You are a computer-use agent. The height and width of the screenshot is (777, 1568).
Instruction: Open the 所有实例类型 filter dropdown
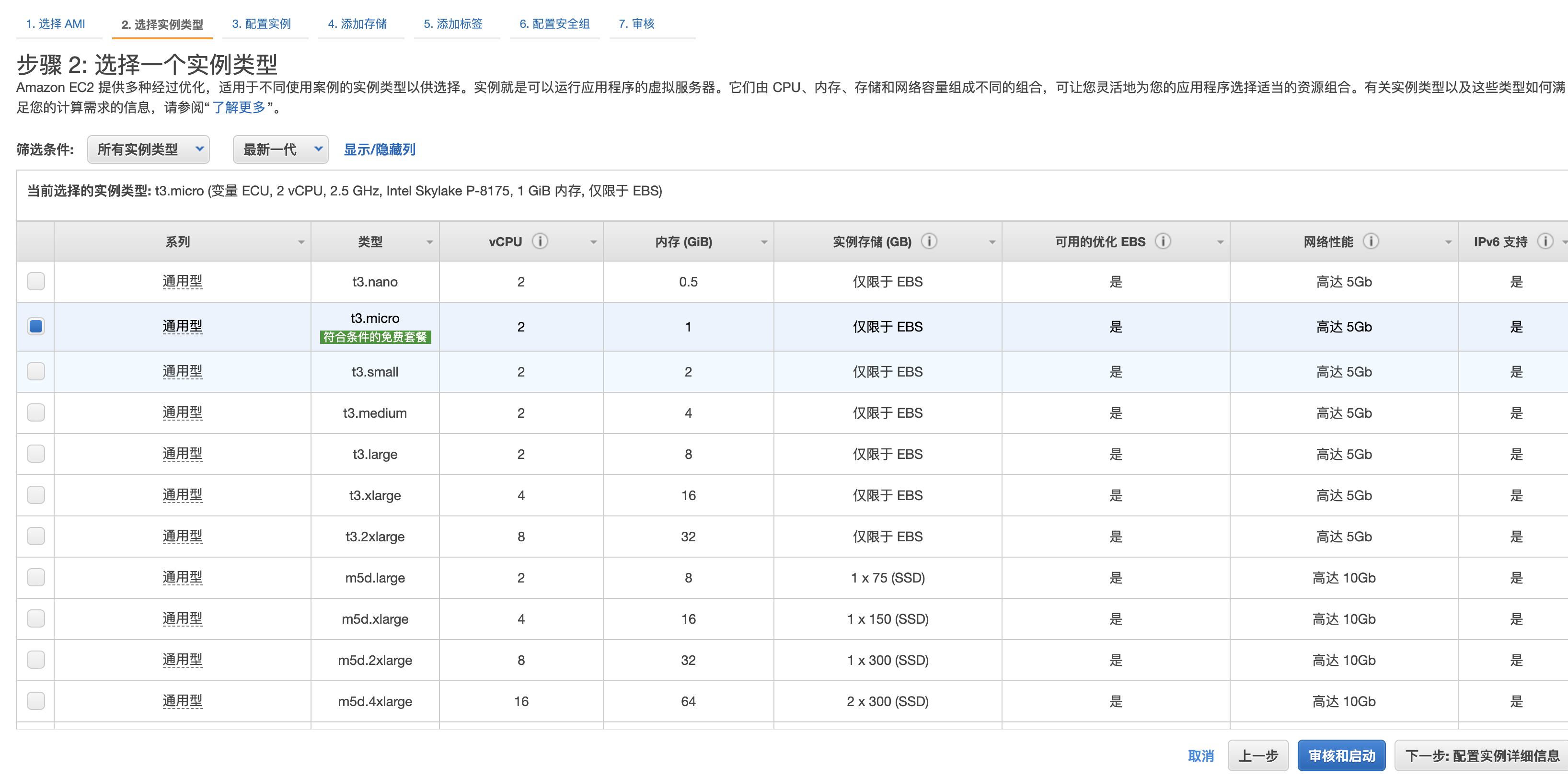click(148, 149)
